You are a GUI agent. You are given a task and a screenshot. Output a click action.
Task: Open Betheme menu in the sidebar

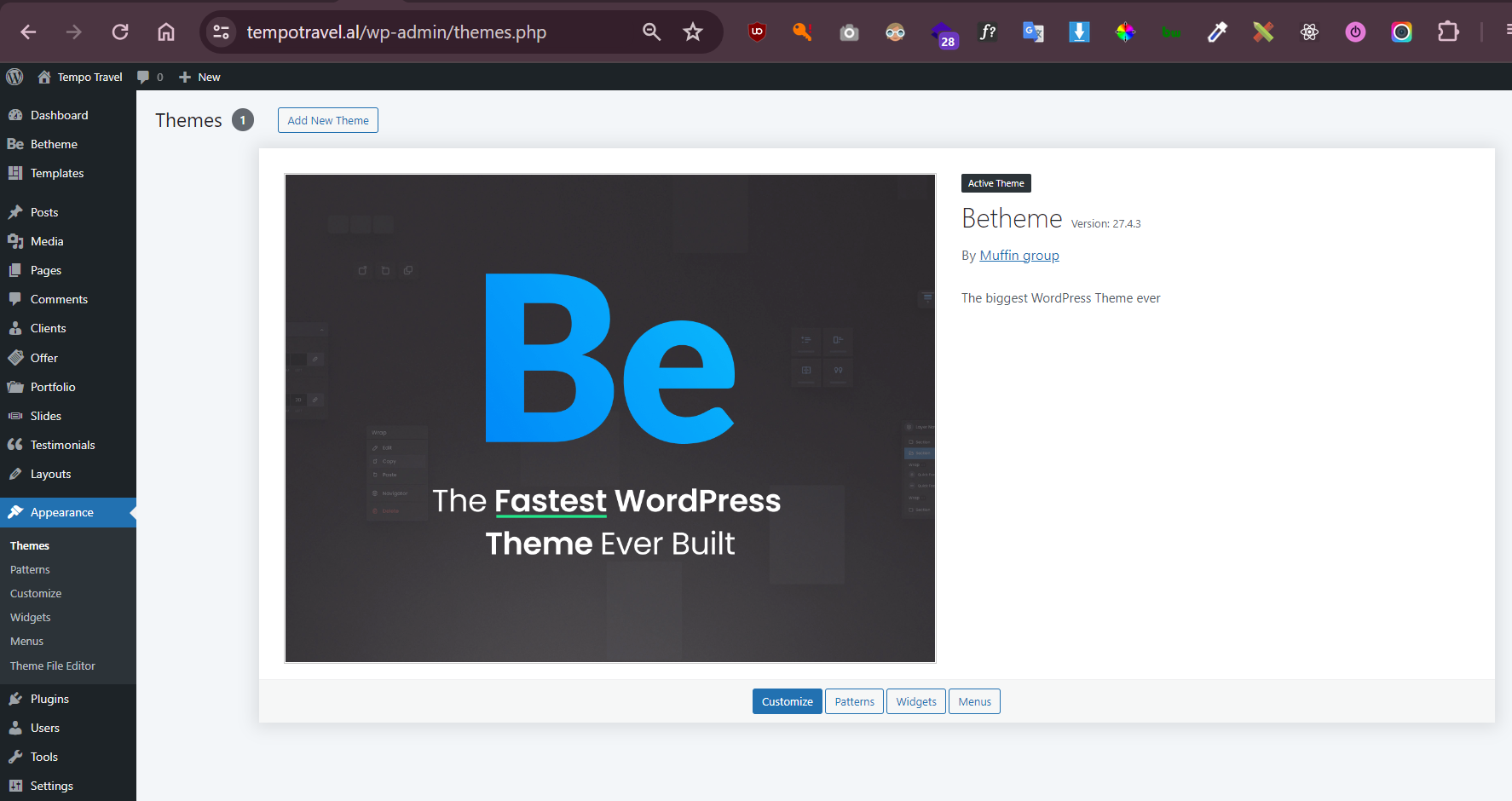click(x=68, y=144)
